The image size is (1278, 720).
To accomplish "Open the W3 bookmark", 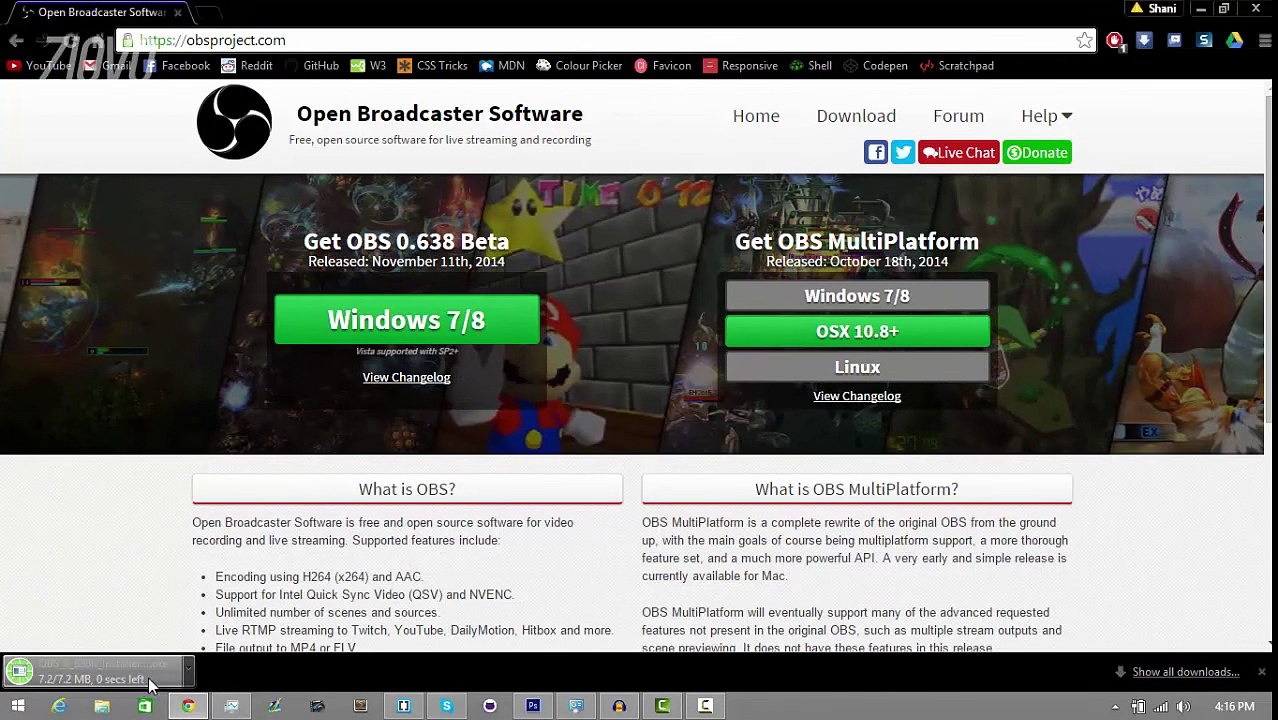I will click(368, 65).
